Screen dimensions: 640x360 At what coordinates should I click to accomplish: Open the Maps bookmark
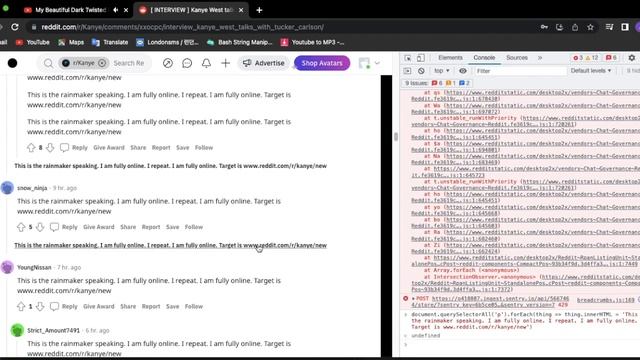pos(71,42)
